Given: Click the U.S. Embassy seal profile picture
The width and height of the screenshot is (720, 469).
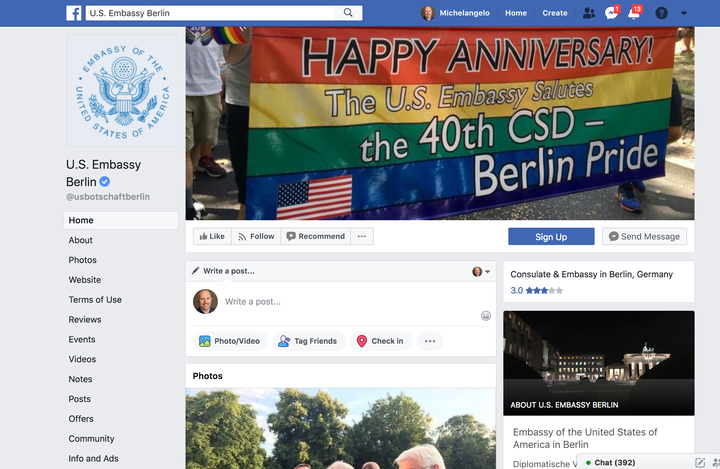Looking at the screenshot, I should tap(123, 90).
